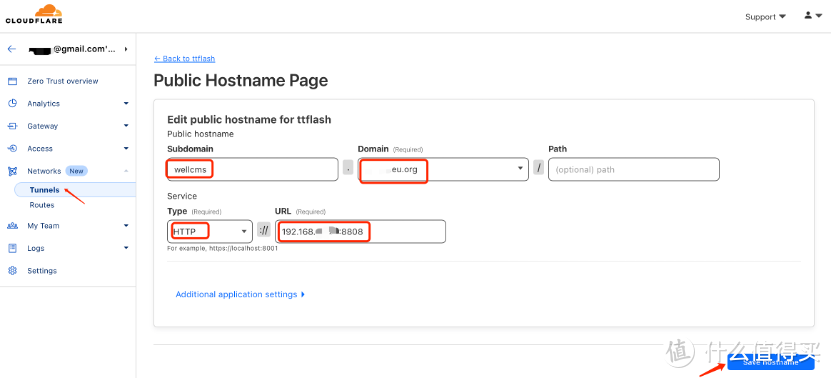Collapse the Networks section chevron

(x=126, y=171)
